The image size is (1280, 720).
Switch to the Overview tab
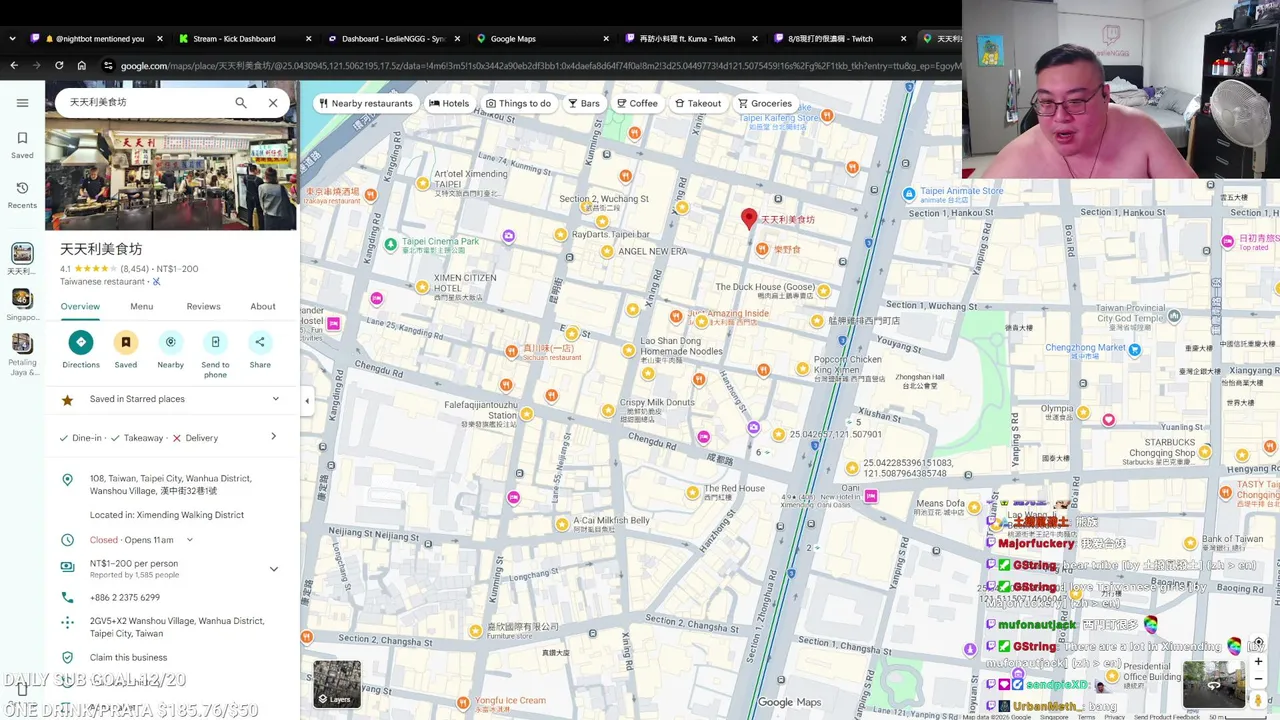pos(80,306)
